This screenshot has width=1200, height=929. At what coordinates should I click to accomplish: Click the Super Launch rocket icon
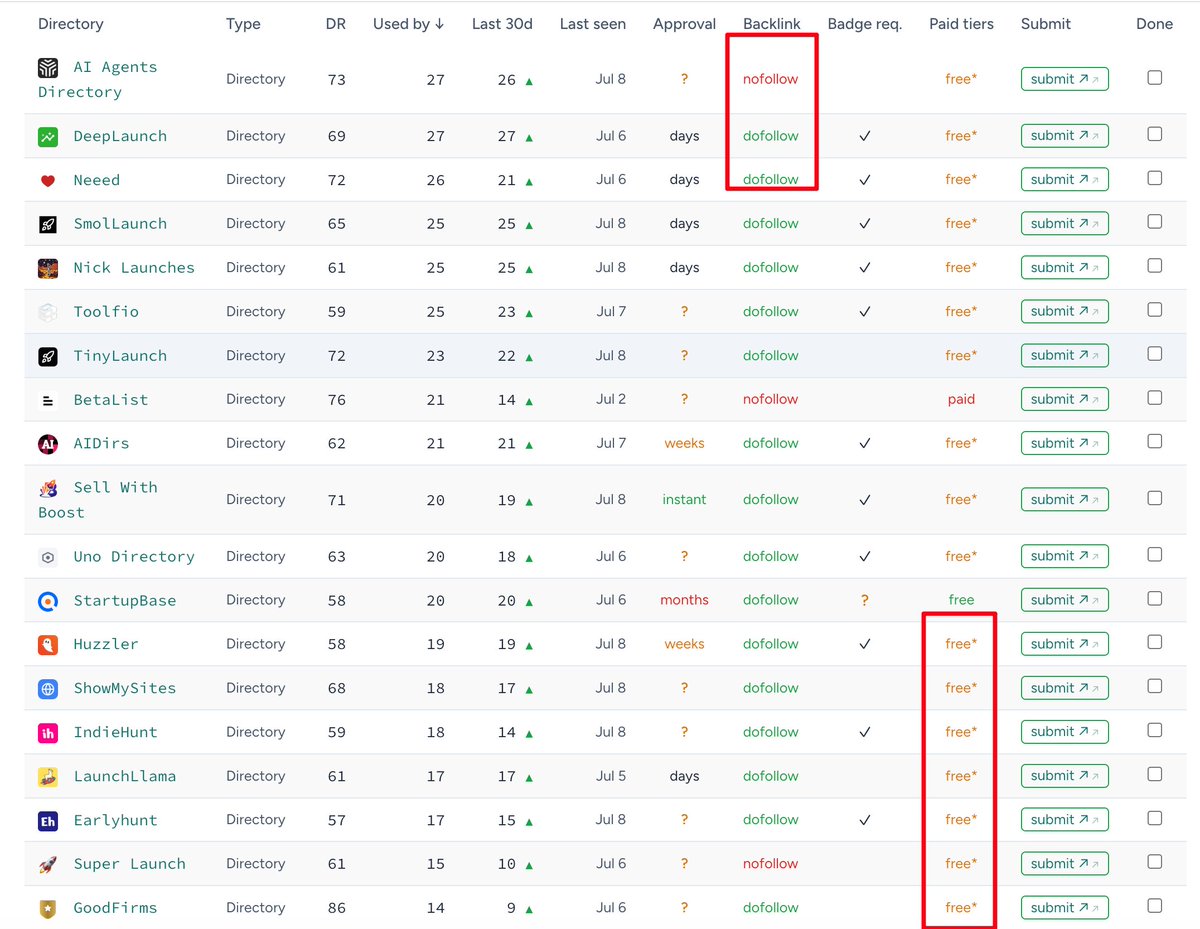pyautogui.click(x=48, y=865)
